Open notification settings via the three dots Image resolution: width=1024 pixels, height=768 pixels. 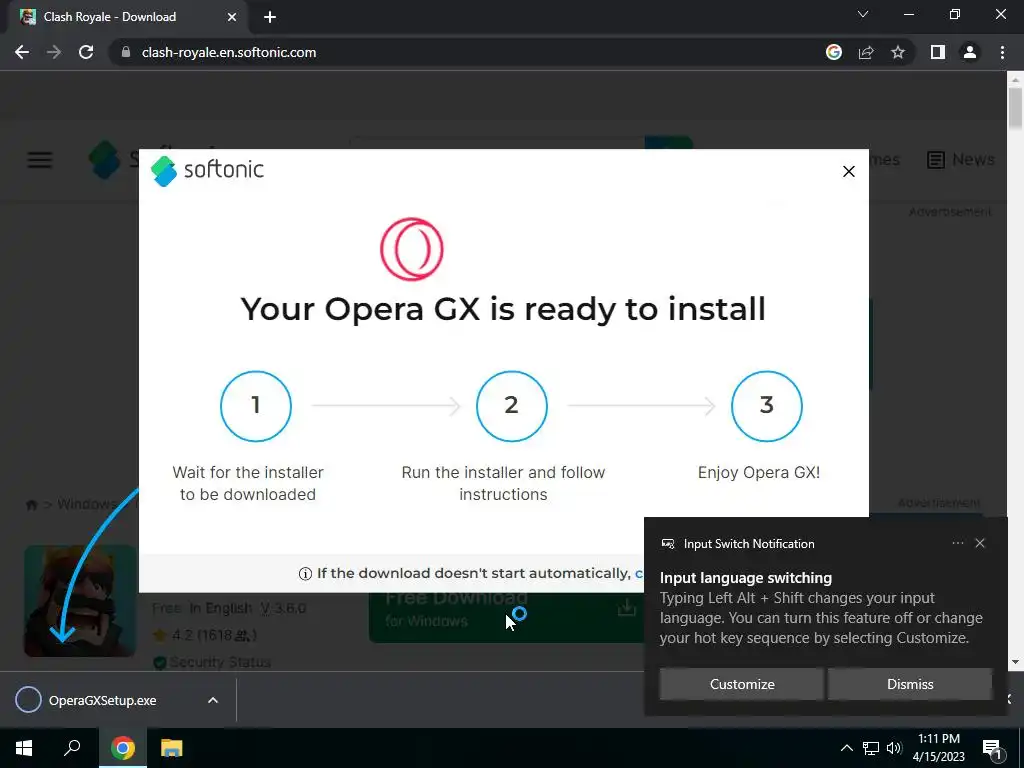click(x=957, y=543)
